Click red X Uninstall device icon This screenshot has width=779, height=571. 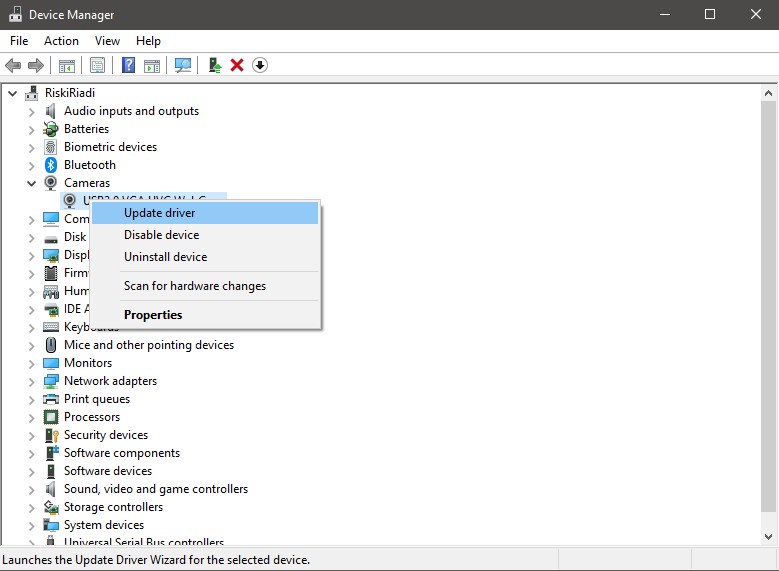click(x=237, y=65)
